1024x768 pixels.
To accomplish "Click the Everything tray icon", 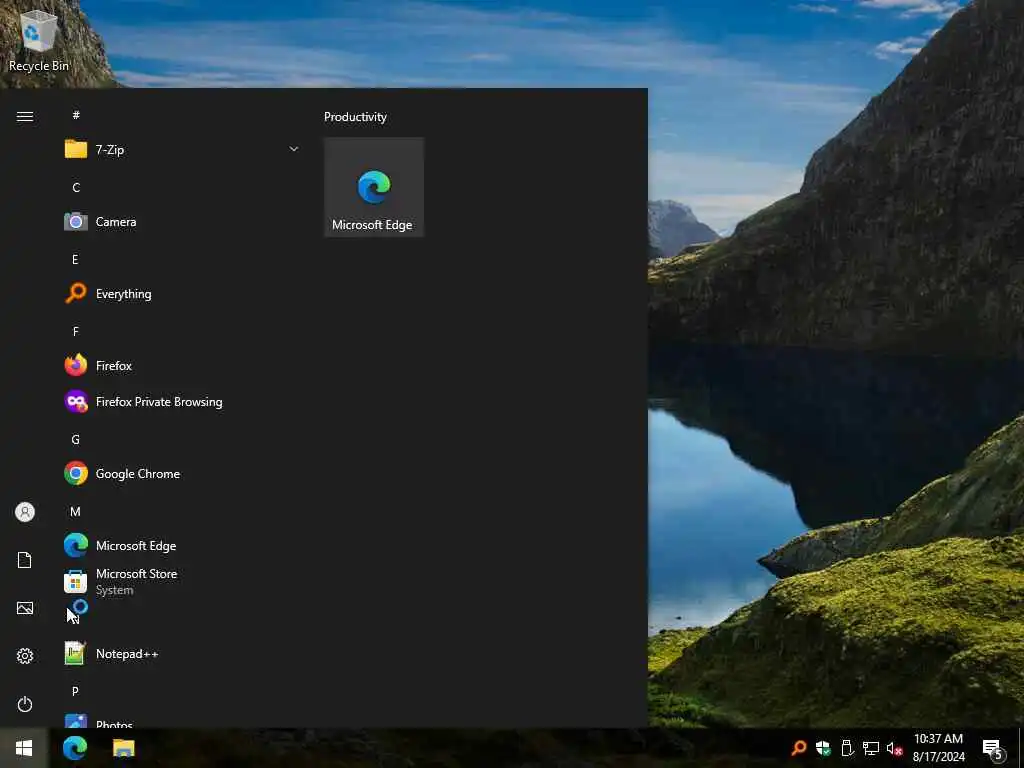I will click(x=799, y=748).
